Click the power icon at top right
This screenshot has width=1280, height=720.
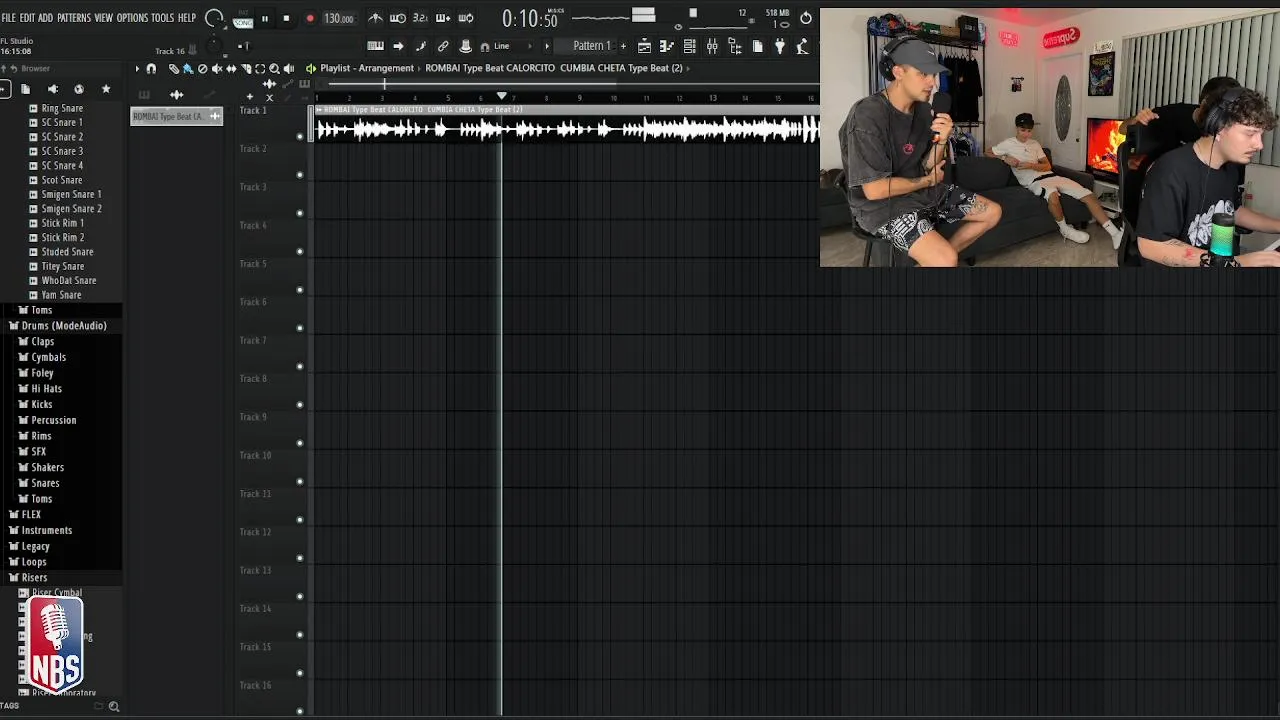click(x=806, y=18)
